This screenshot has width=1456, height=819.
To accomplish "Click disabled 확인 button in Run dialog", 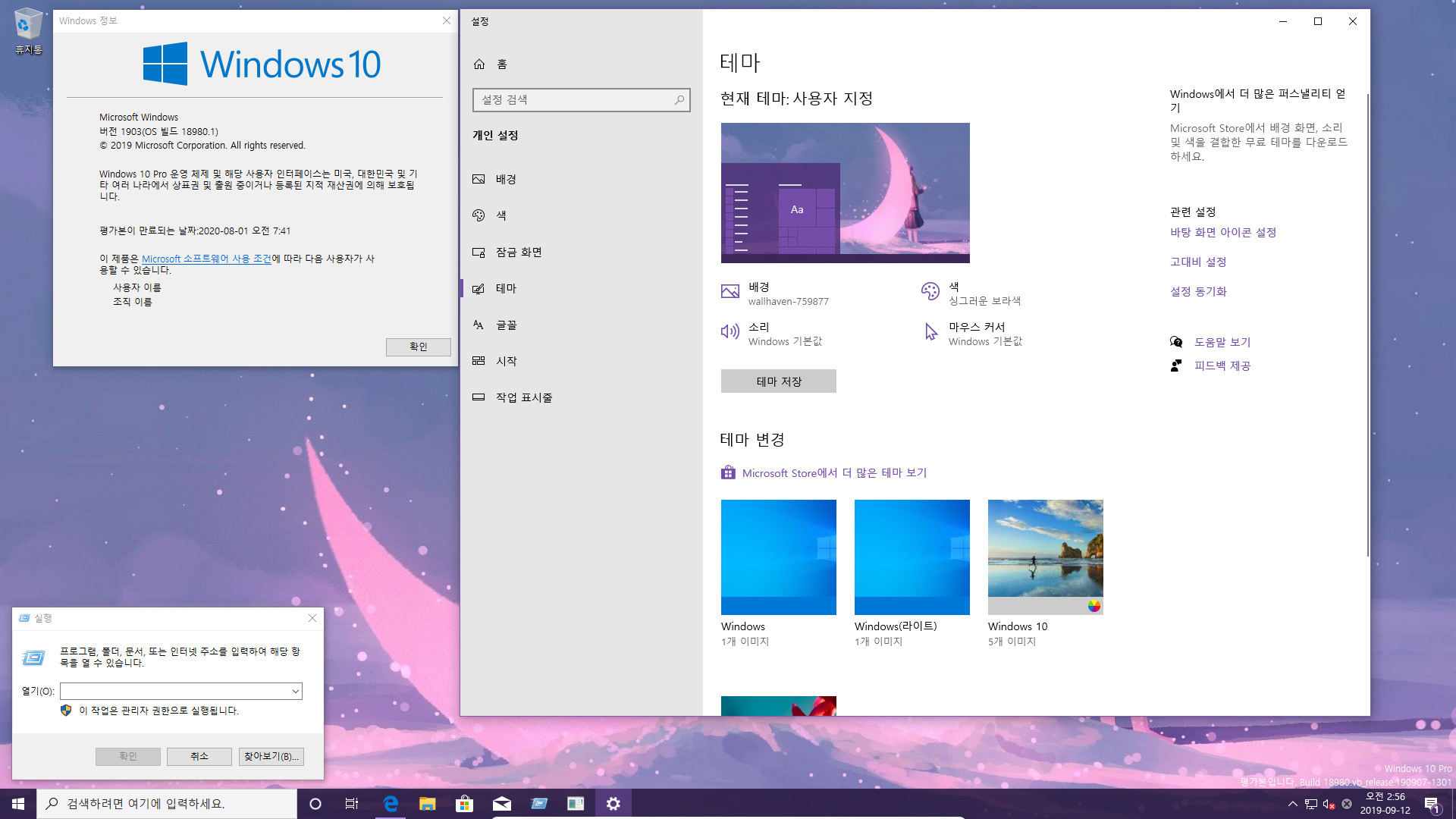I will tap(128, 757).
